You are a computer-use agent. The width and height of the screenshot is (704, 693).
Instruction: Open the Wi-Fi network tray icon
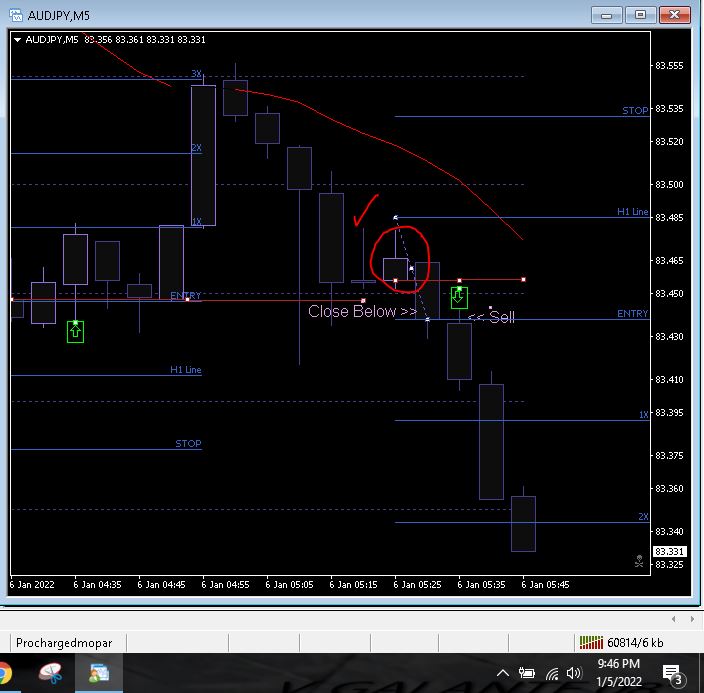(x=552, y=673)
